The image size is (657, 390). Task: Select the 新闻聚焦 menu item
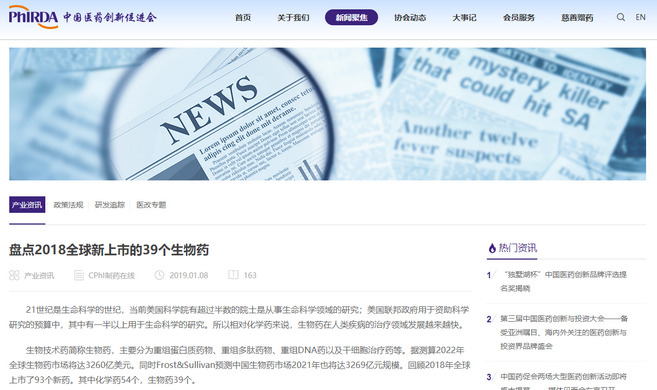352,18
